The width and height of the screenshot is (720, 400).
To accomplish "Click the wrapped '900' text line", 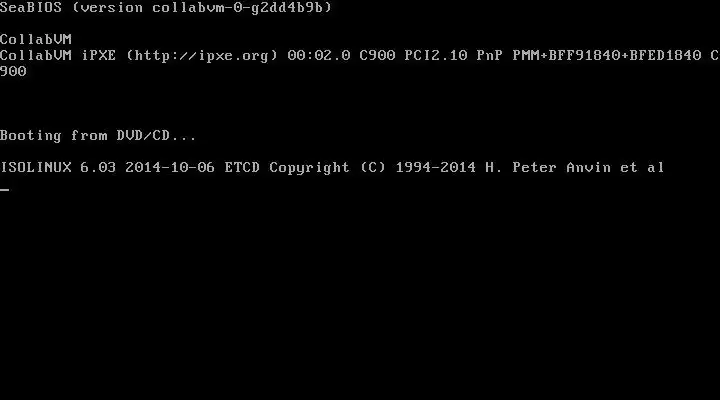I will pyautogui.click(x=13, y=72).
